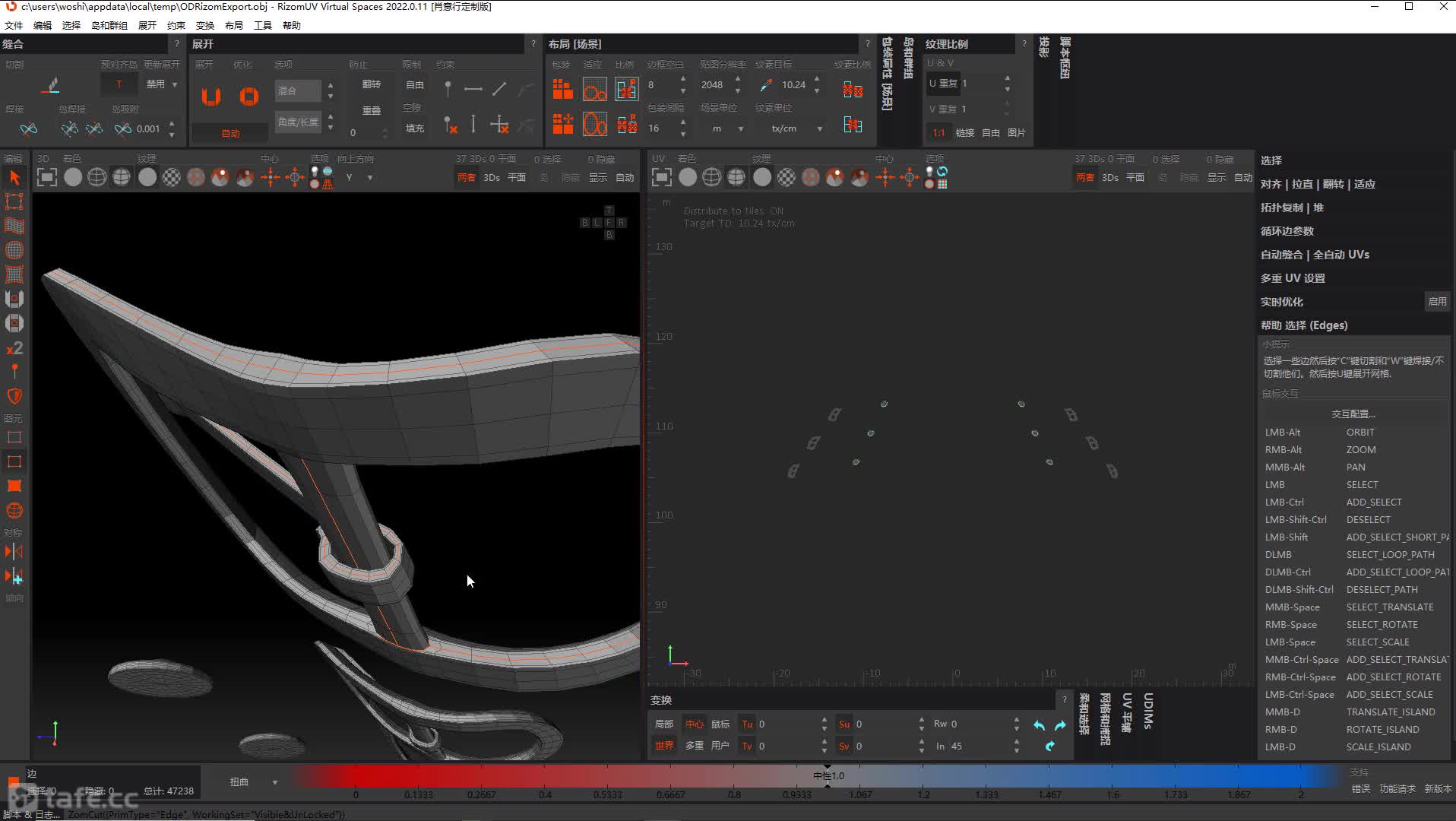Click the Optimize square icon

pyautogui.click(x=248, y=97)
